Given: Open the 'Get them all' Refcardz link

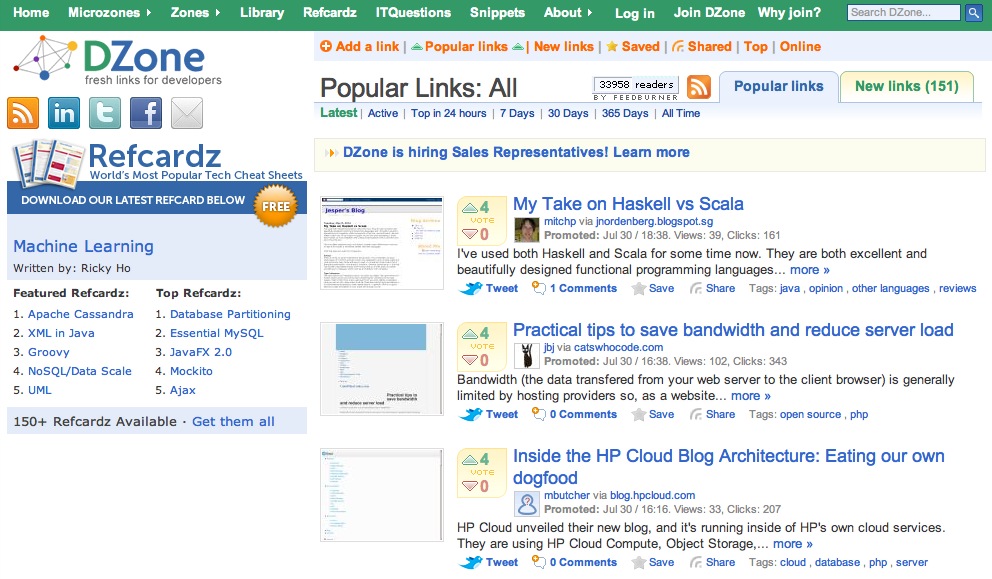Looking at the screenshot, I should [233, 421].
